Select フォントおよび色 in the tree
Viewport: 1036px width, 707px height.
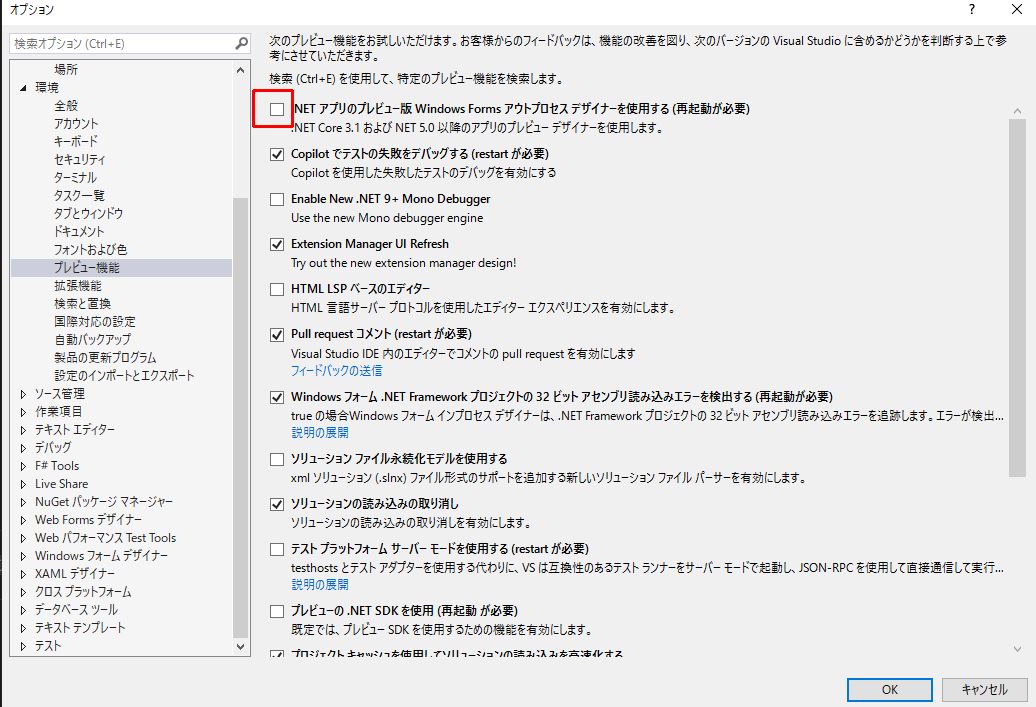pos(90,249)
